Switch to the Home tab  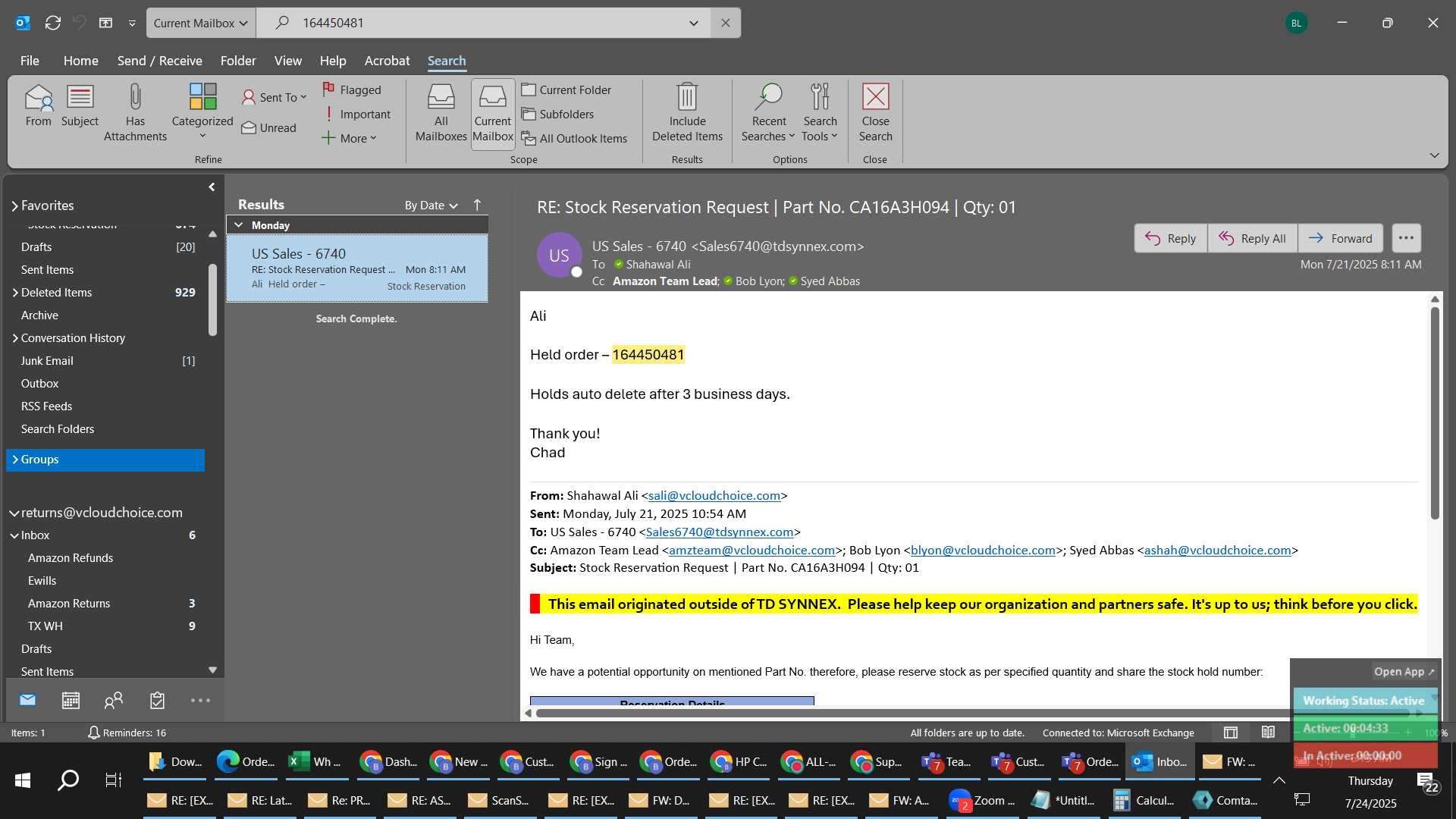click(80, 61)
